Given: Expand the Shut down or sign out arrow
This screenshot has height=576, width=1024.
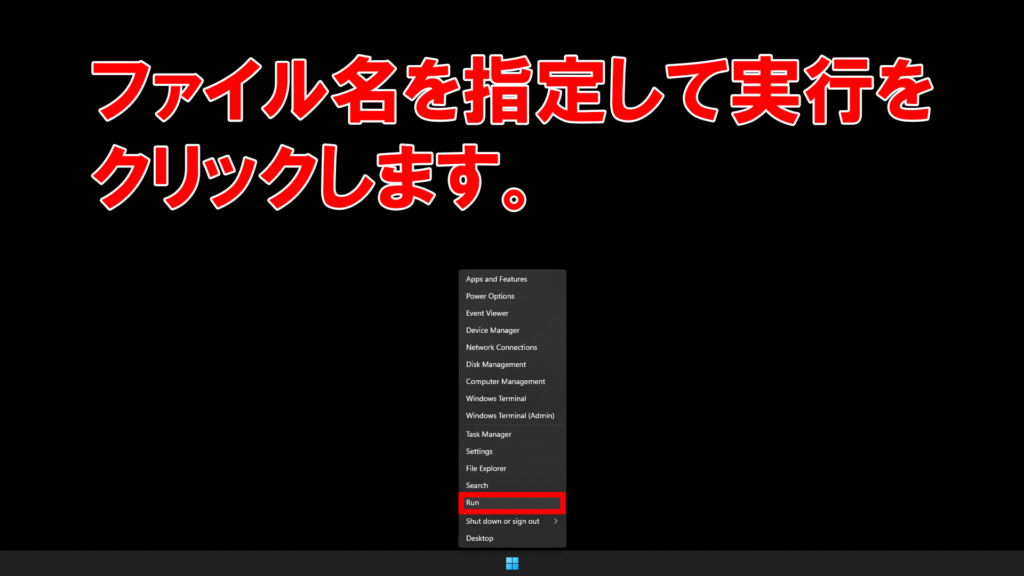Looking at the screenshot, I should tap(556, 521).
